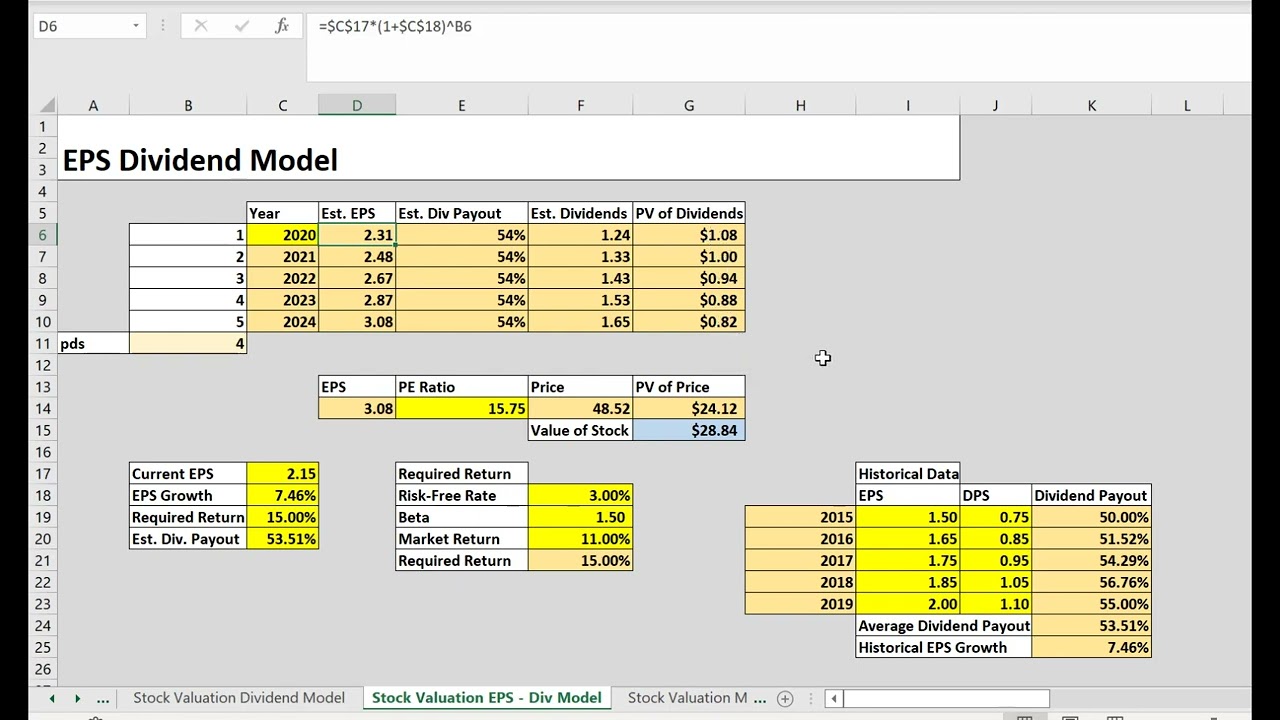The height and width of the screenshot is (720, 1280).
Task: Click the Historical EPS Growth label
Action: pos(944,648)
